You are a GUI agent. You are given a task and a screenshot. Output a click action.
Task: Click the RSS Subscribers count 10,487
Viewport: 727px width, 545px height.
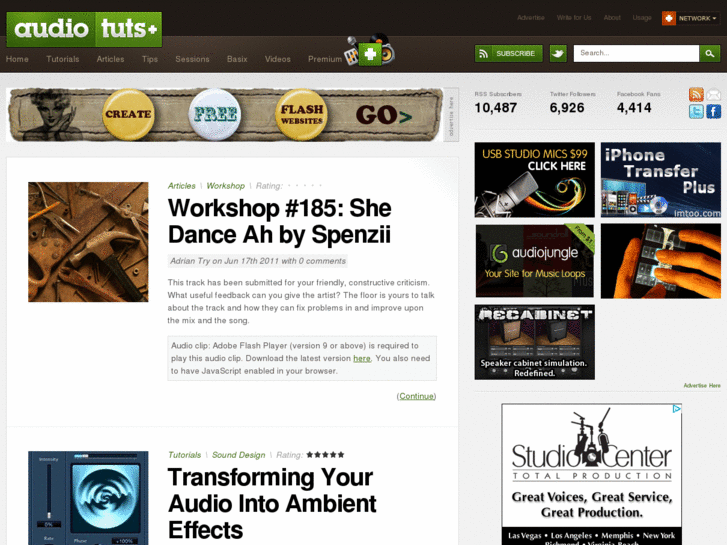tap(495, 108)
